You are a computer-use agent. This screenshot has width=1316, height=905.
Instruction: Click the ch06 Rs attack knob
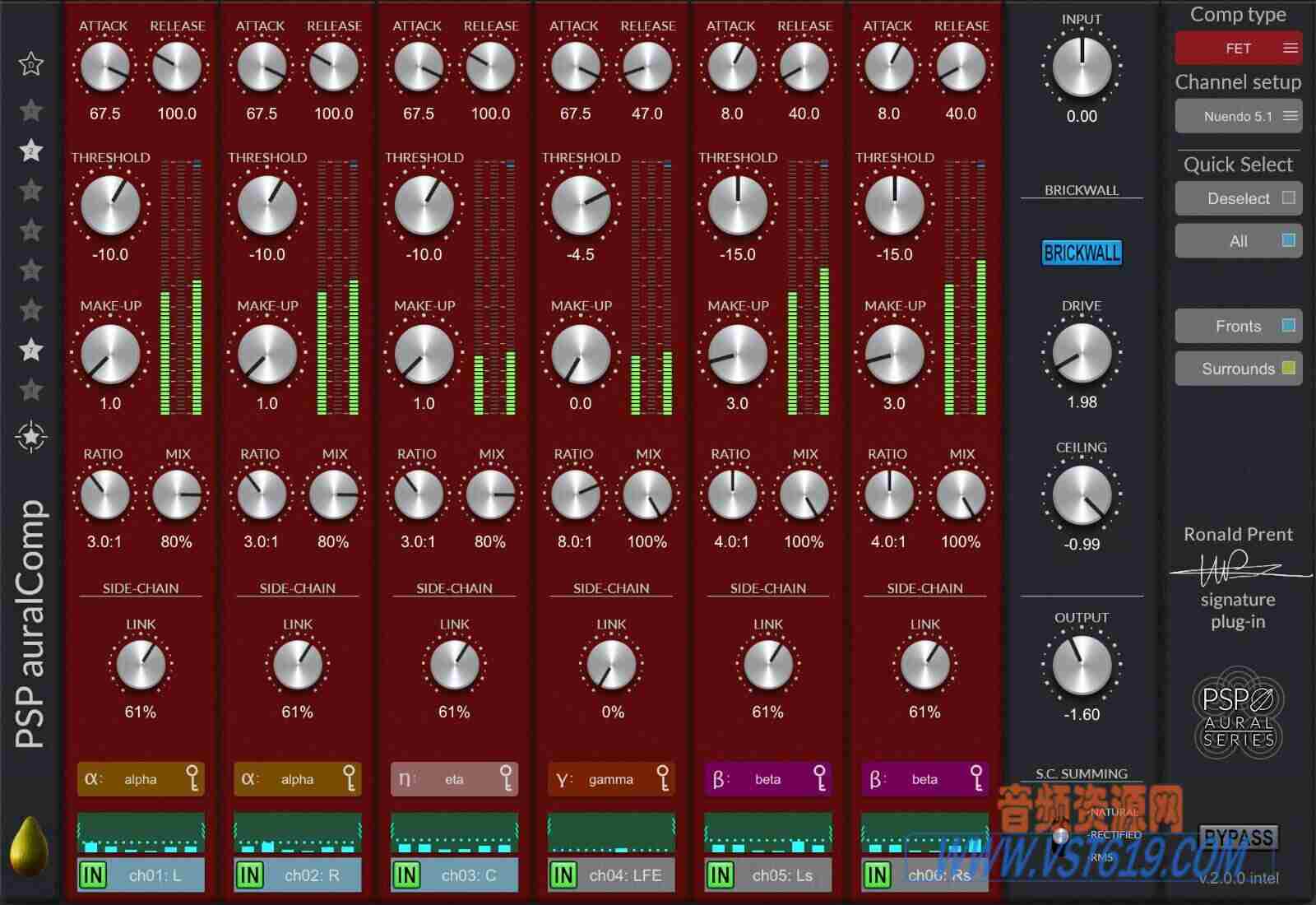click(x=888, y=67)
